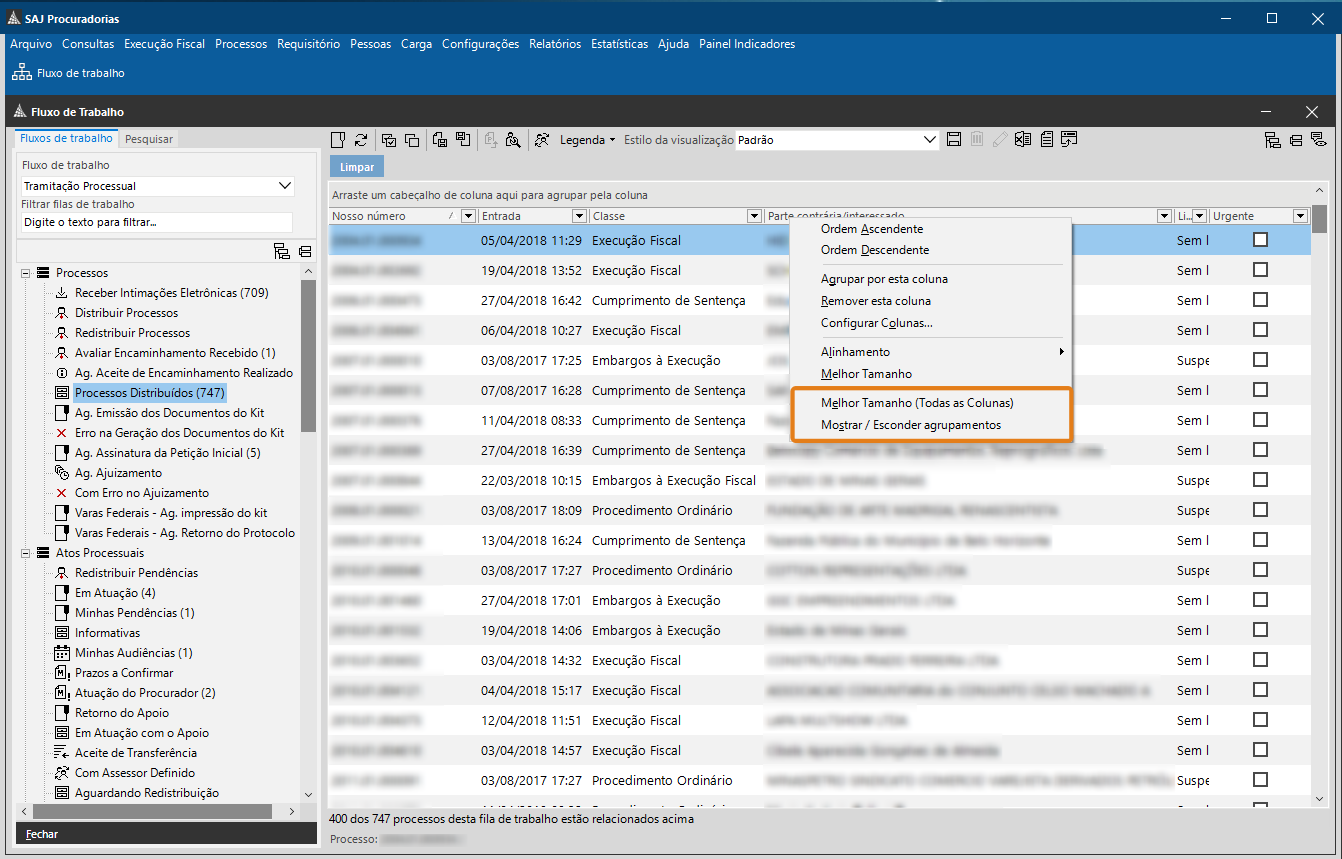Toggle Urgente checkbox for 22/03/2018 10:15 row
The height and width of the screenshot is (859, 1342).
pos(1260,480)
